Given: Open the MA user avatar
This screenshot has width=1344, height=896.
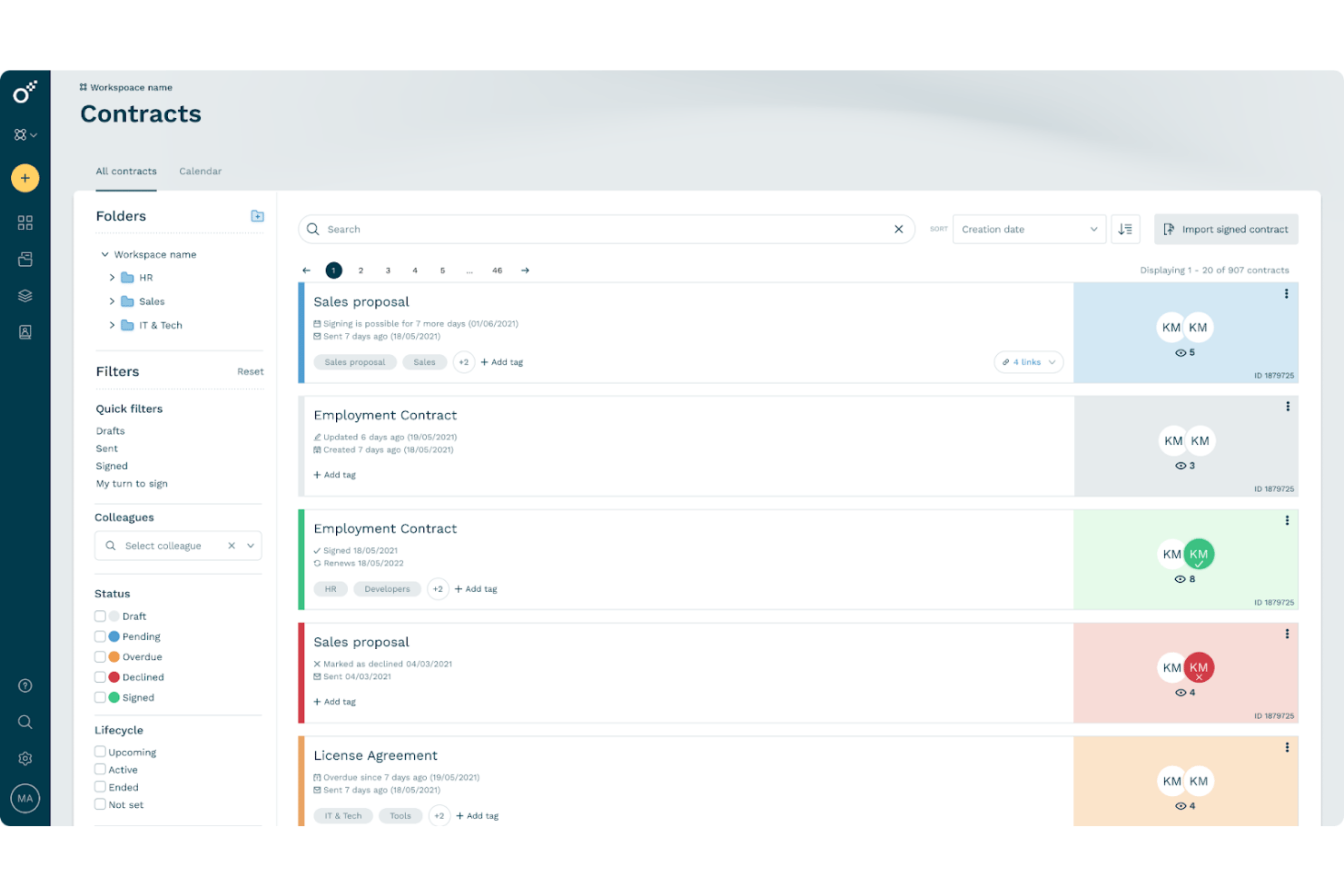Looking at the screenshot, I should tap(25, 799).
